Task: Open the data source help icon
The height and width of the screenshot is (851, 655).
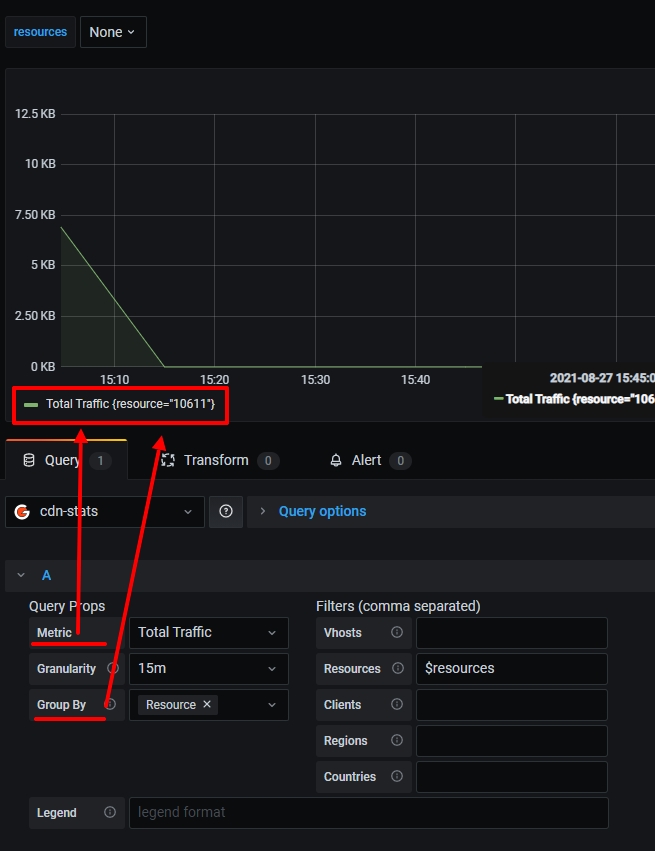Action: [226, 511]
